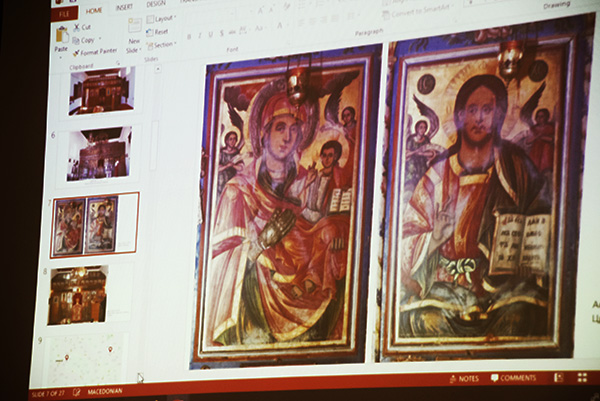Click the Cut scissors icon
This screenshot has height=401, width=600.
77,27
